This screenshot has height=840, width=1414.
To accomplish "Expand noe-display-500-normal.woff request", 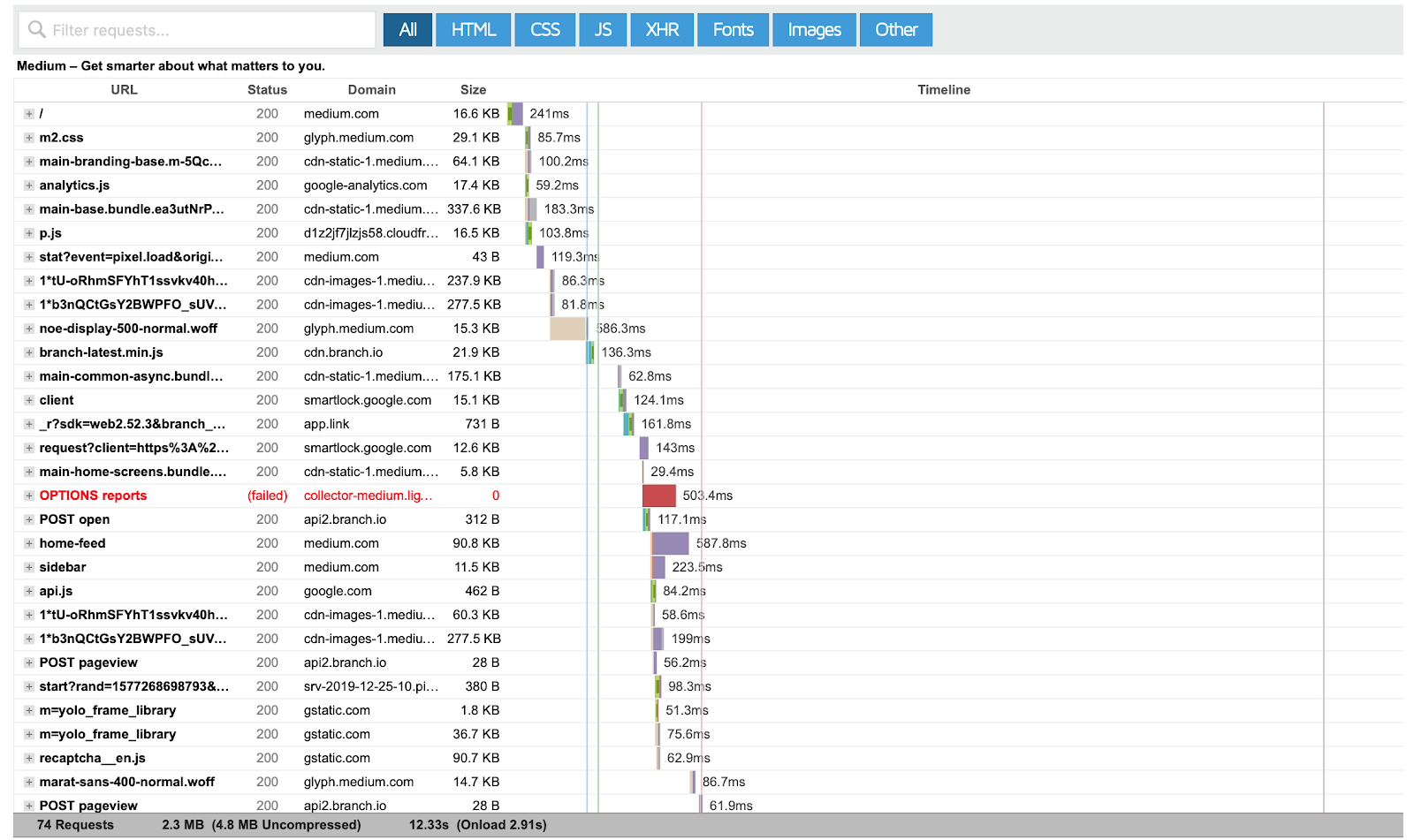I will [x=29, y=329].
